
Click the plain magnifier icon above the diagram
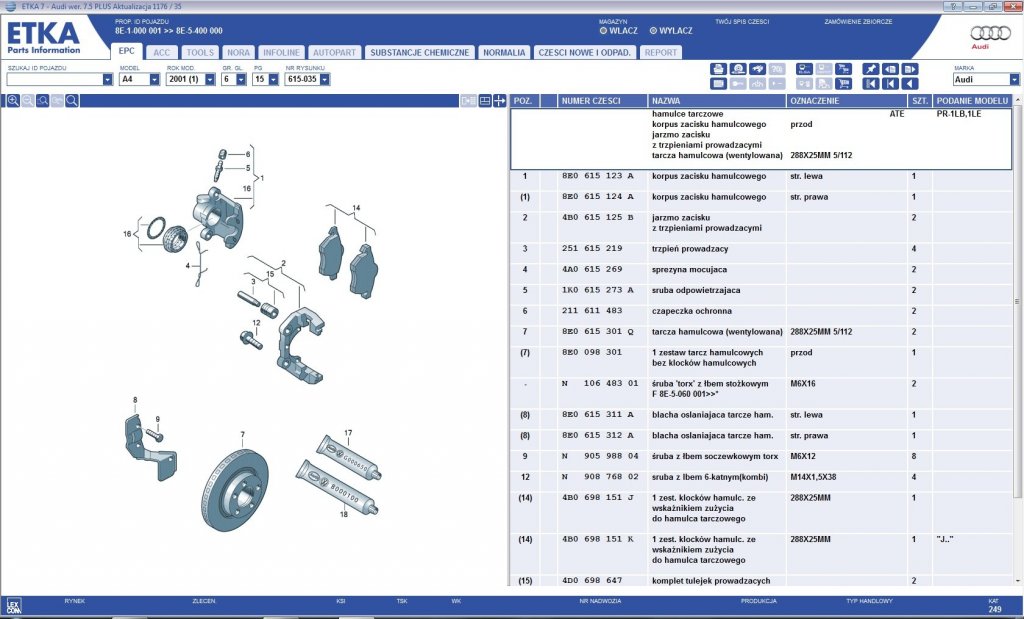(72, 101)
